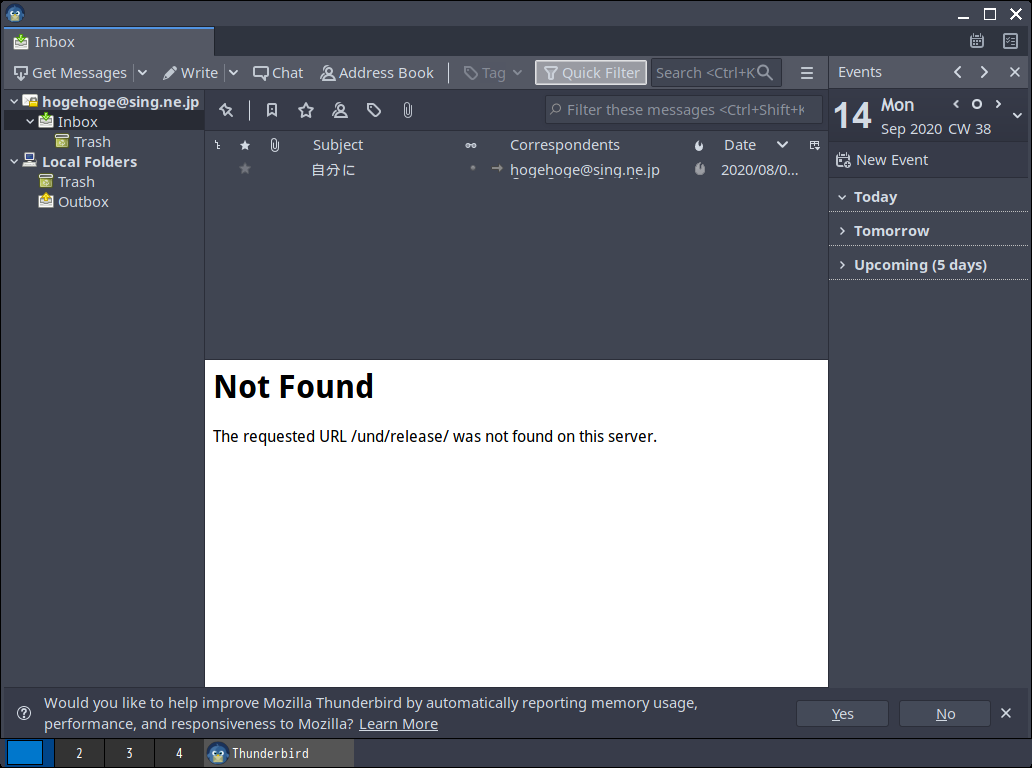
Task: Filter messages with attachments in quick filter bar
Action: tap(408, 110)
